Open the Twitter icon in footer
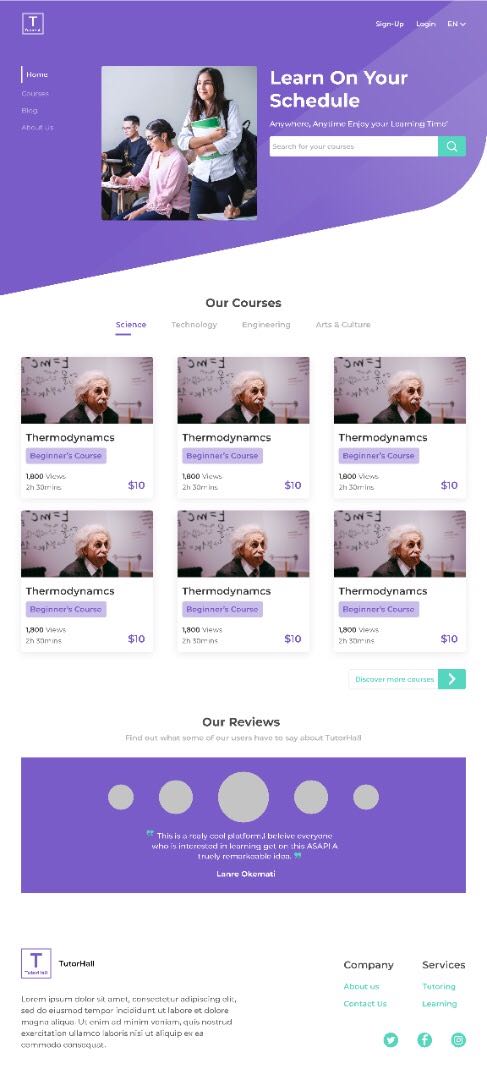Screen dimensions: 487x1080 click(391, 1040)
